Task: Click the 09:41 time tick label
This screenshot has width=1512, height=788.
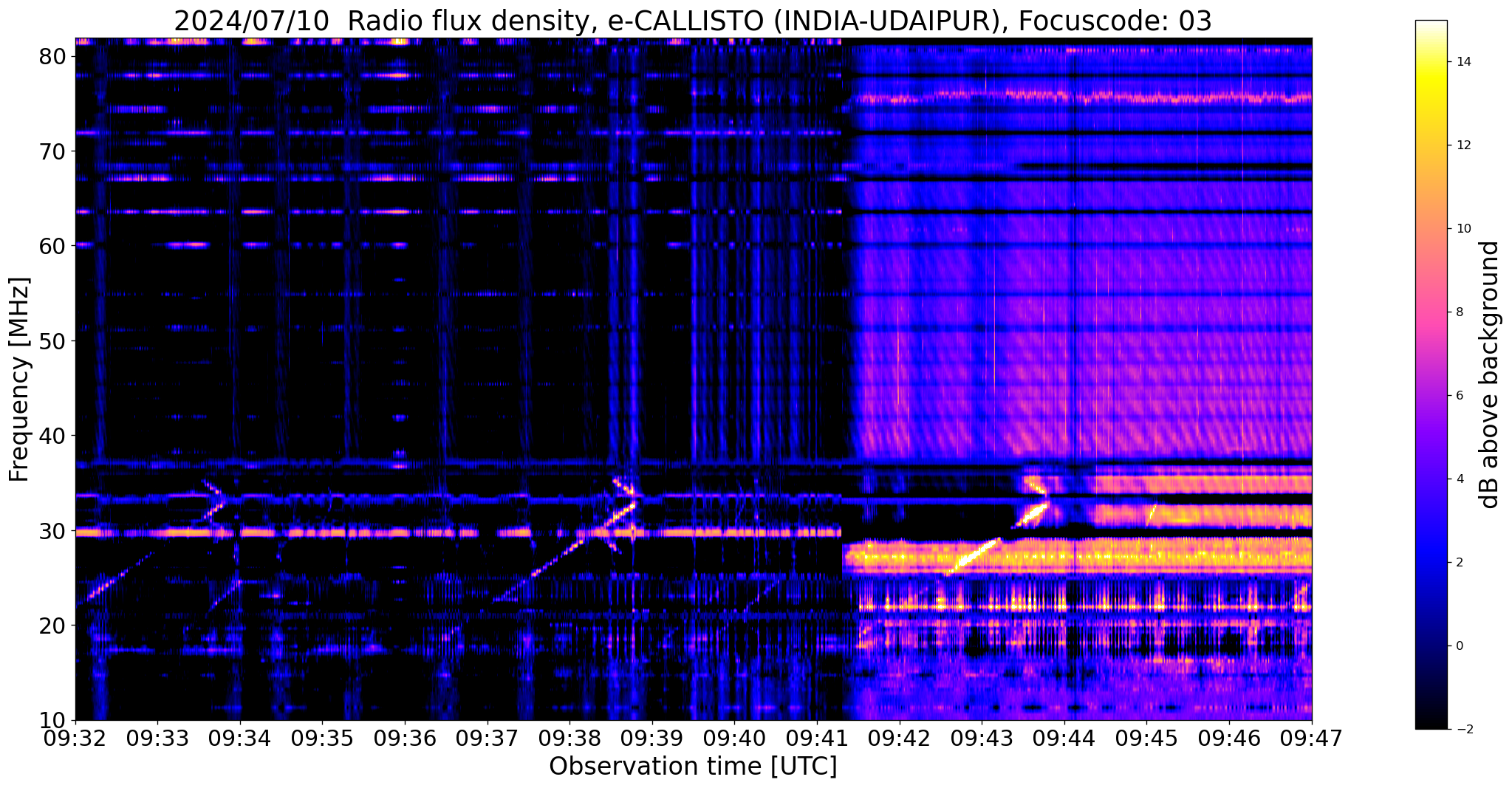Action: 817,738
